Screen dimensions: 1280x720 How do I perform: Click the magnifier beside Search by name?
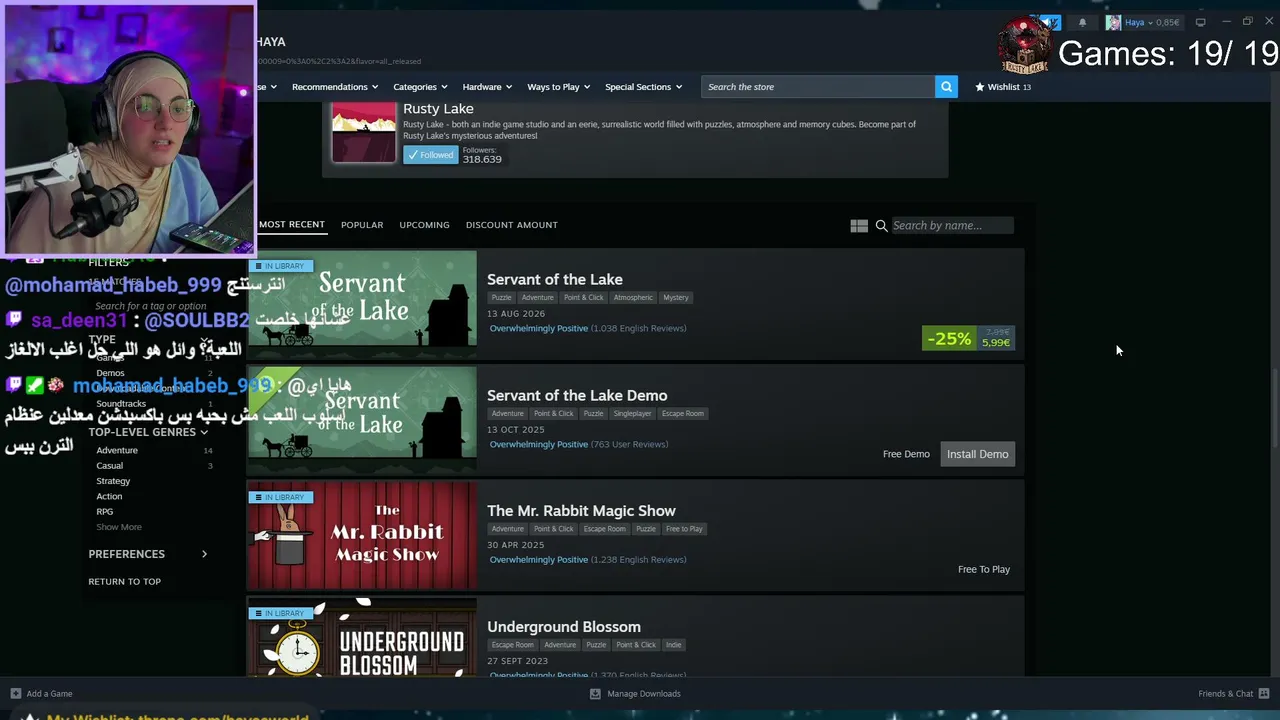(881, 226)
